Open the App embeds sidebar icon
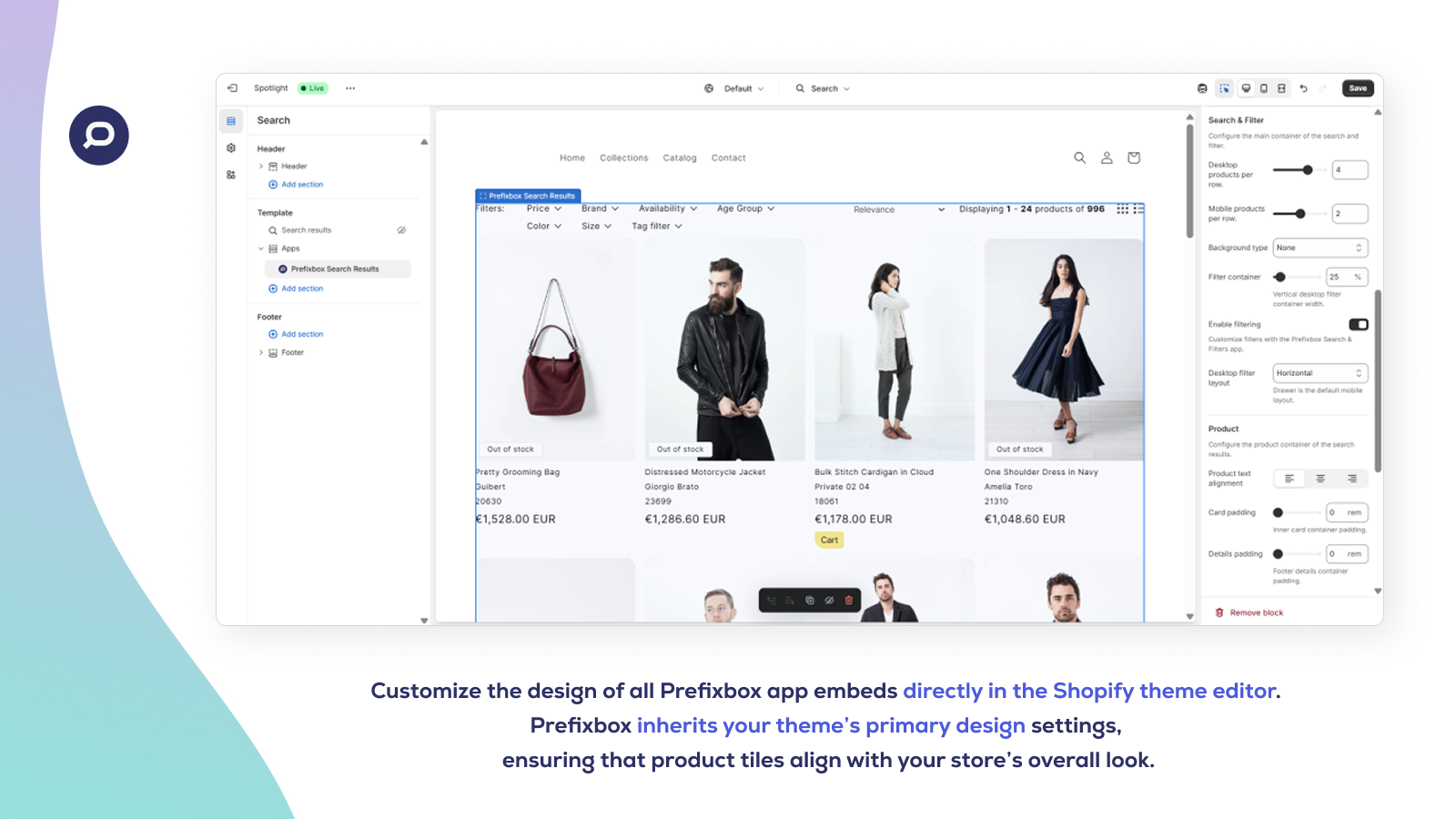Screen dimensions: 1456x819 [231, 175]
